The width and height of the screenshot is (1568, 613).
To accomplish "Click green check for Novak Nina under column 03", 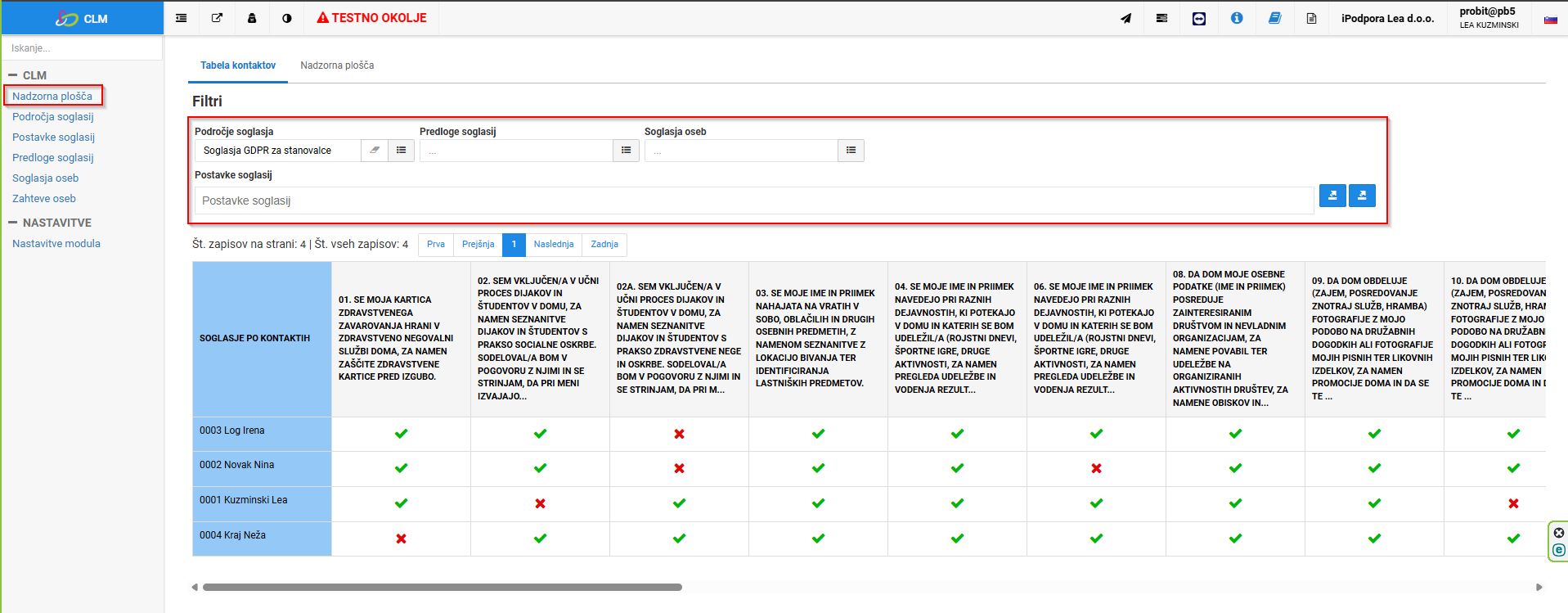I will click(x=818, y=468).
